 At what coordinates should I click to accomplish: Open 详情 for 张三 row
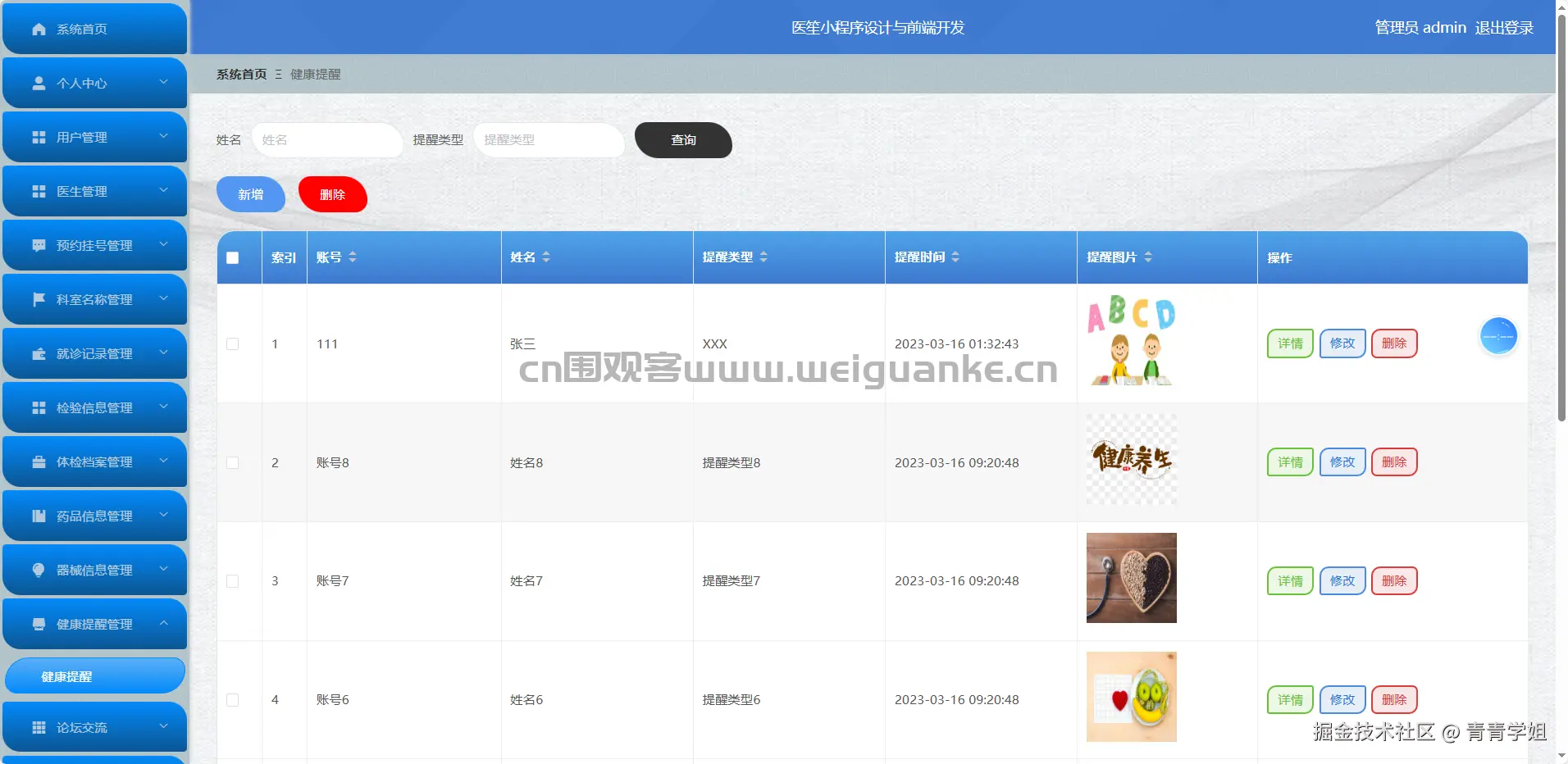point(1290,343)
